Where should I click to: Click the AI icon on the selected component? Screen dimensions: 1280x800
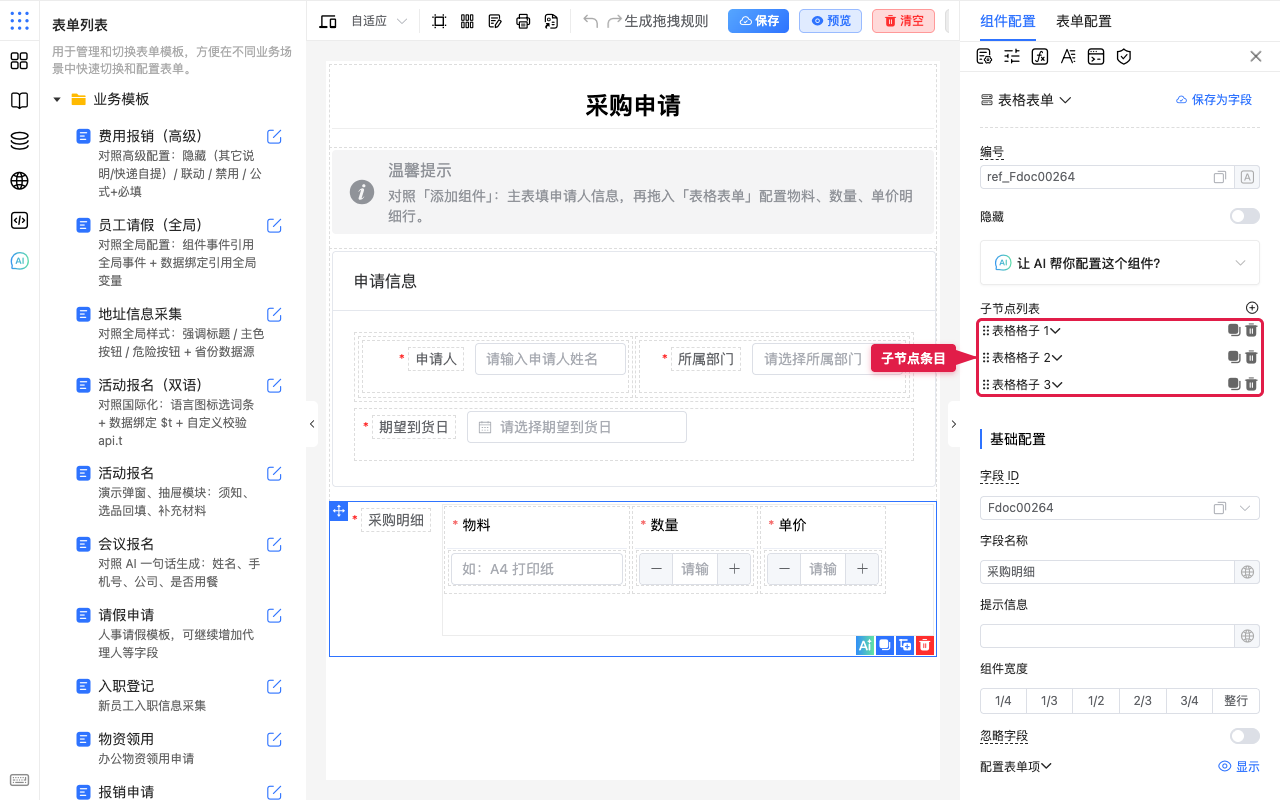865,645
